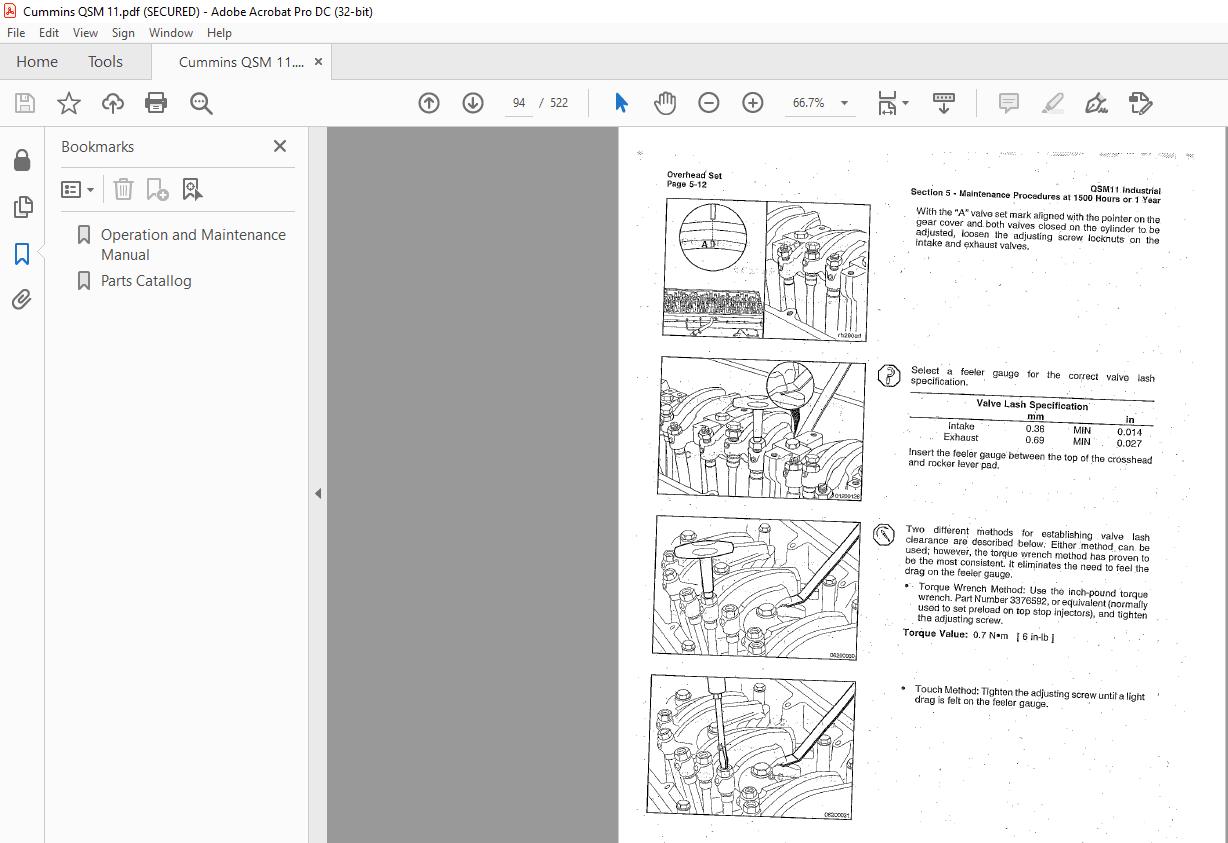Viewport: 1228px width, 843px height.
Task: Add a new bookmark
Action: click(x=154, y=189)
